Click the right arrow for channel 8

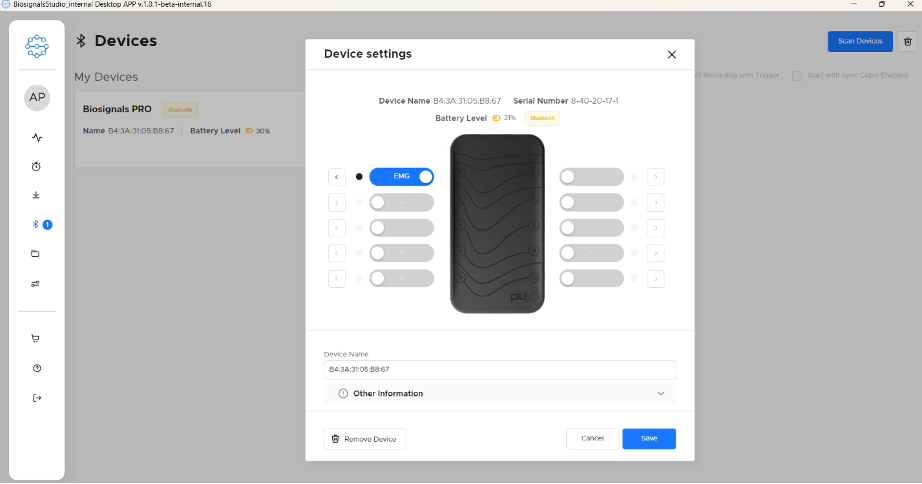pyautogui.click(x=656, y=228)
